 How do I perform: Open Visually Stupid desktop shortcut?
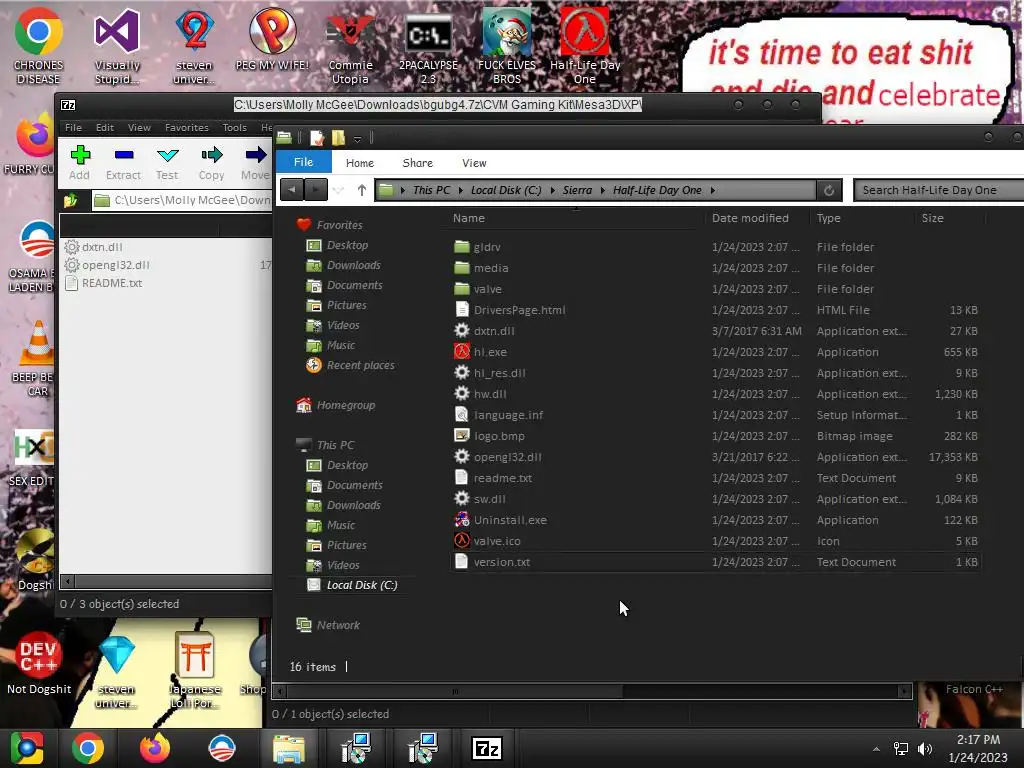[117, 46]
